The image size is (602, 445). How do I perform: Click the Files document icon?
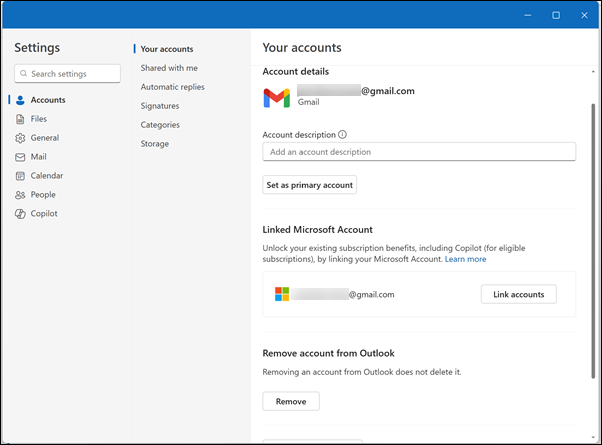[20, 119]
